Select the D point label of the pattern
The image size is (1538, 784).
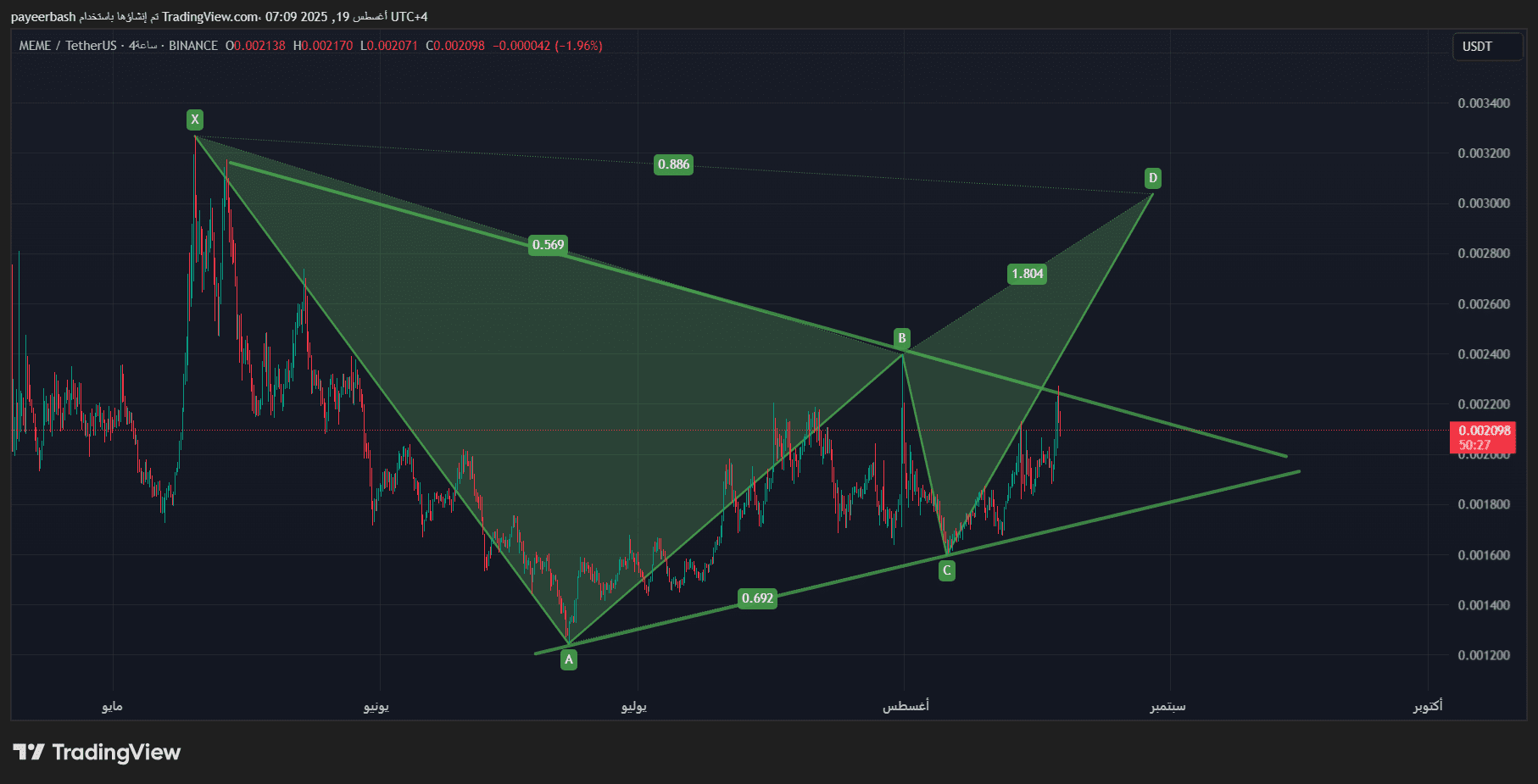1152,178
